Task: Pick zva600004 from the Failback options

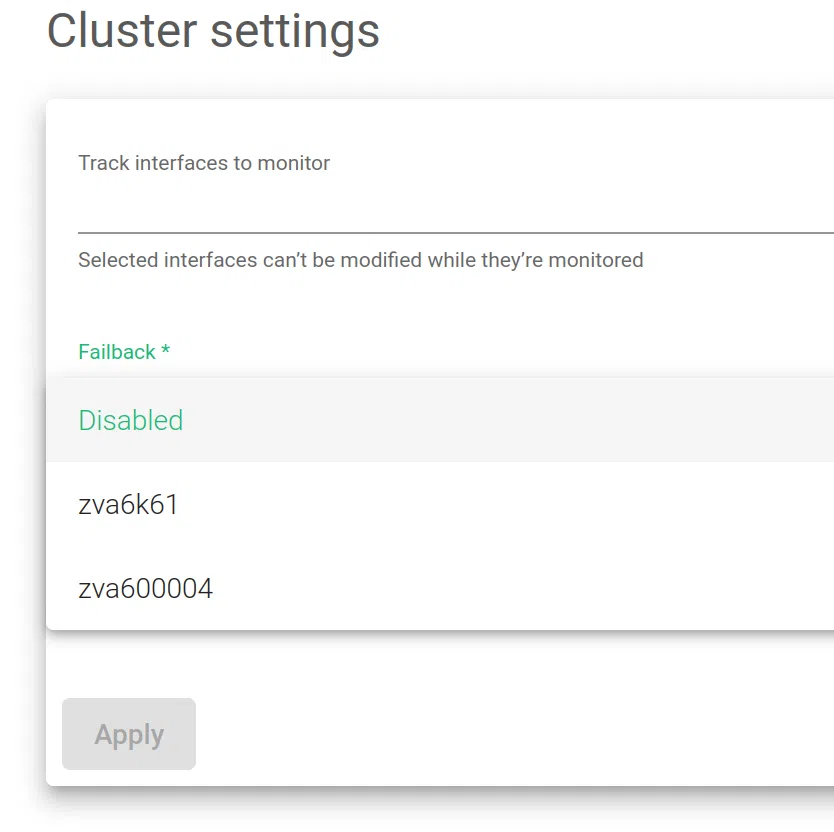Action: 146,588
